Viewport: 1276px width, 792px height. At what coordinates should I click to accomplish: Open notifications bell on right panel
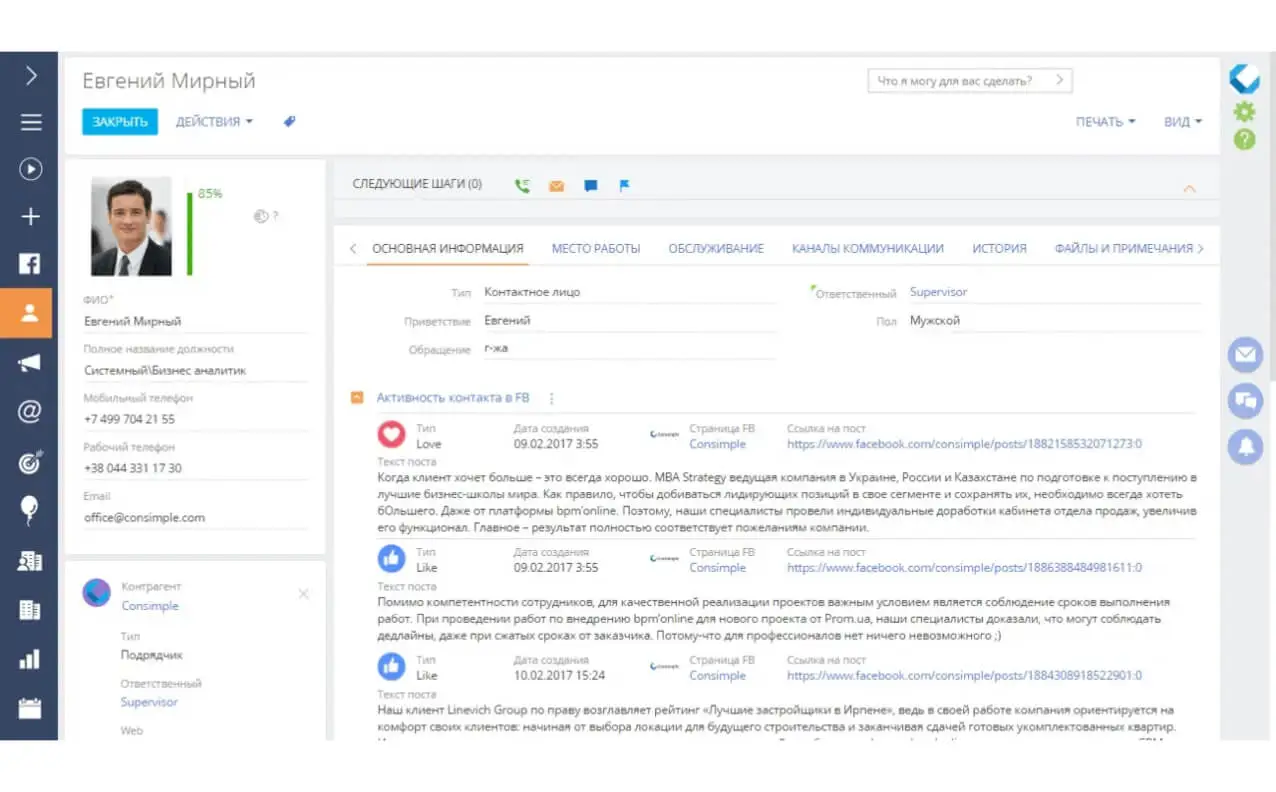[x=1245, y=447]
